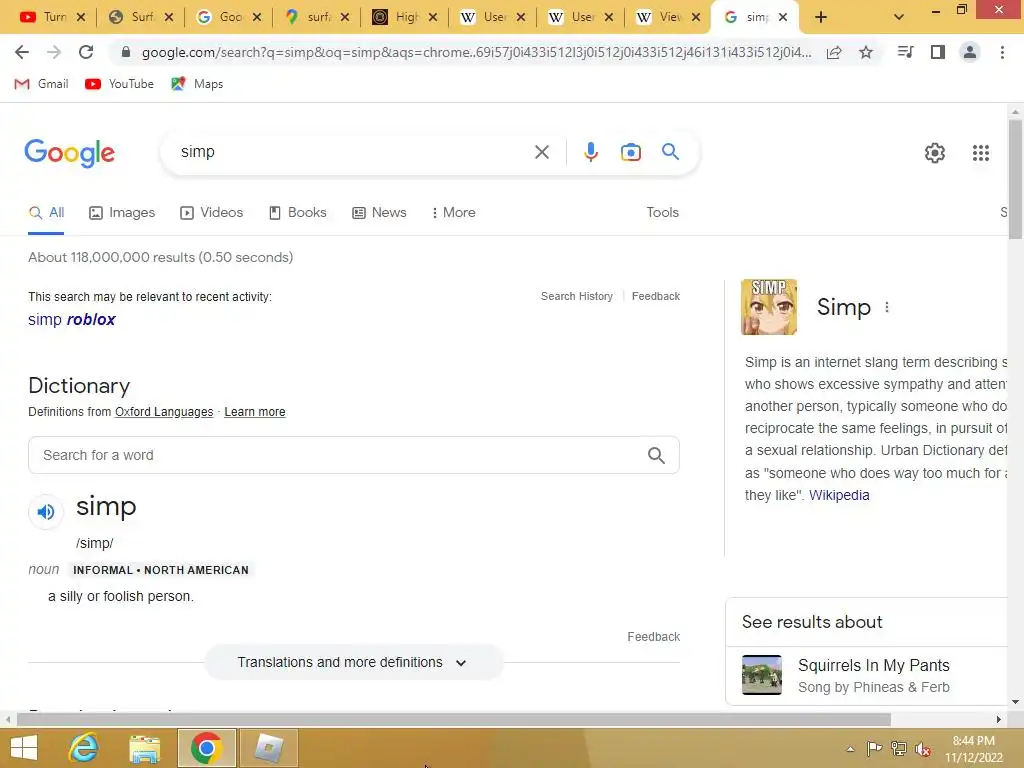
Task: Click Feedback below the definition
Action: click(654, 637)
